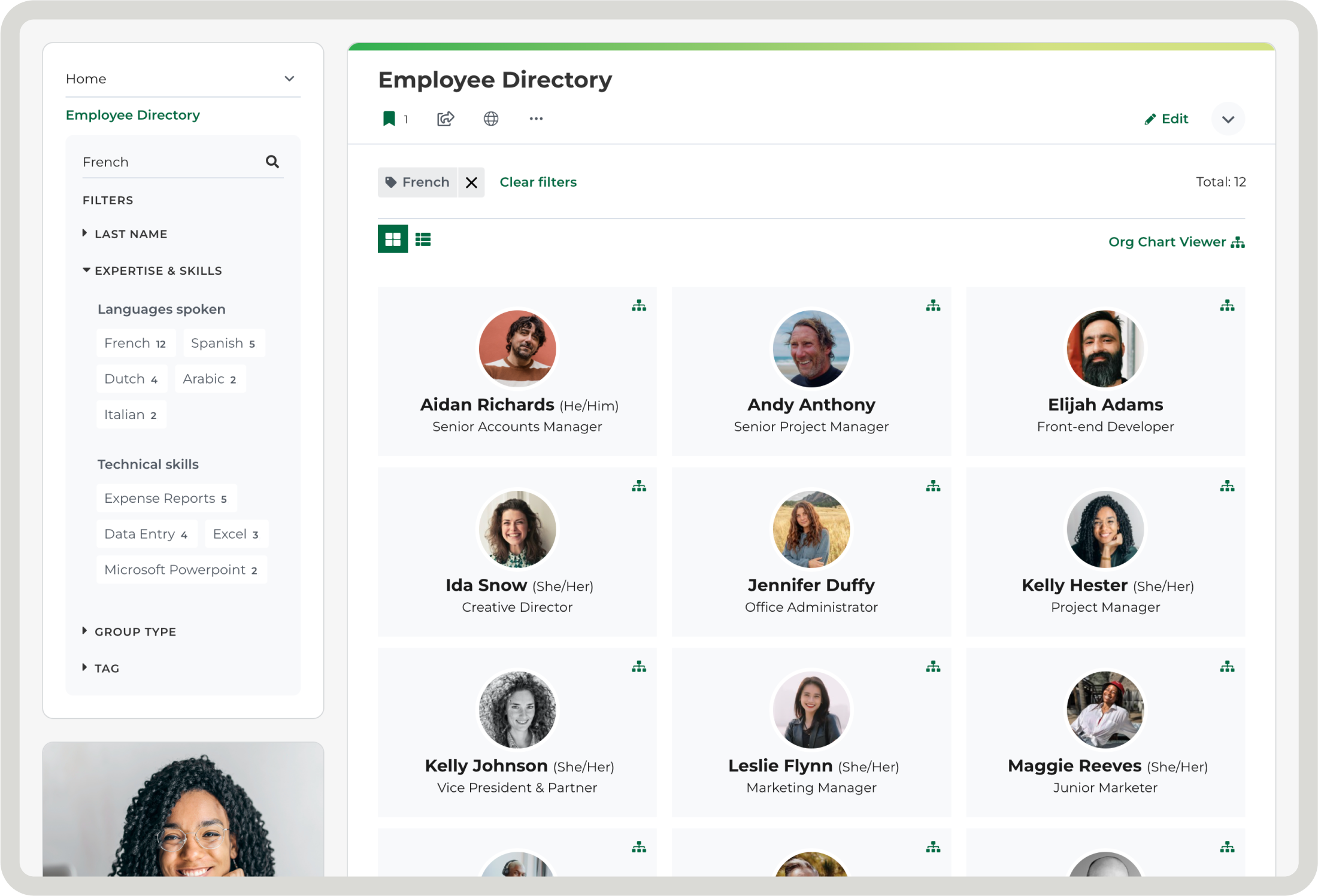Expand the Group Type filter

tap(129, 631)
